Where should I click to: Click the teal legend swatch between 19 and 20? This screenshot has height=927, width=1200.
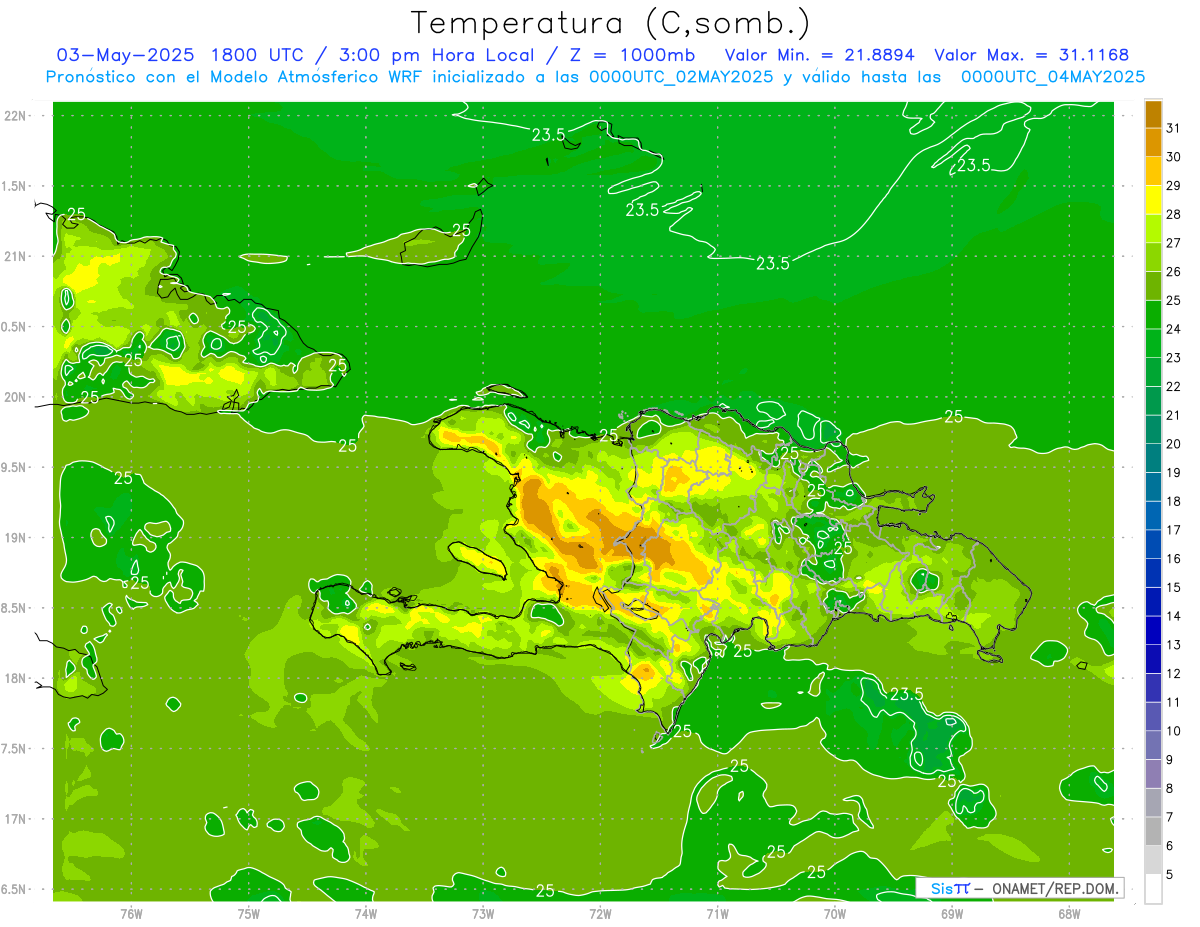coord(1153,458)
